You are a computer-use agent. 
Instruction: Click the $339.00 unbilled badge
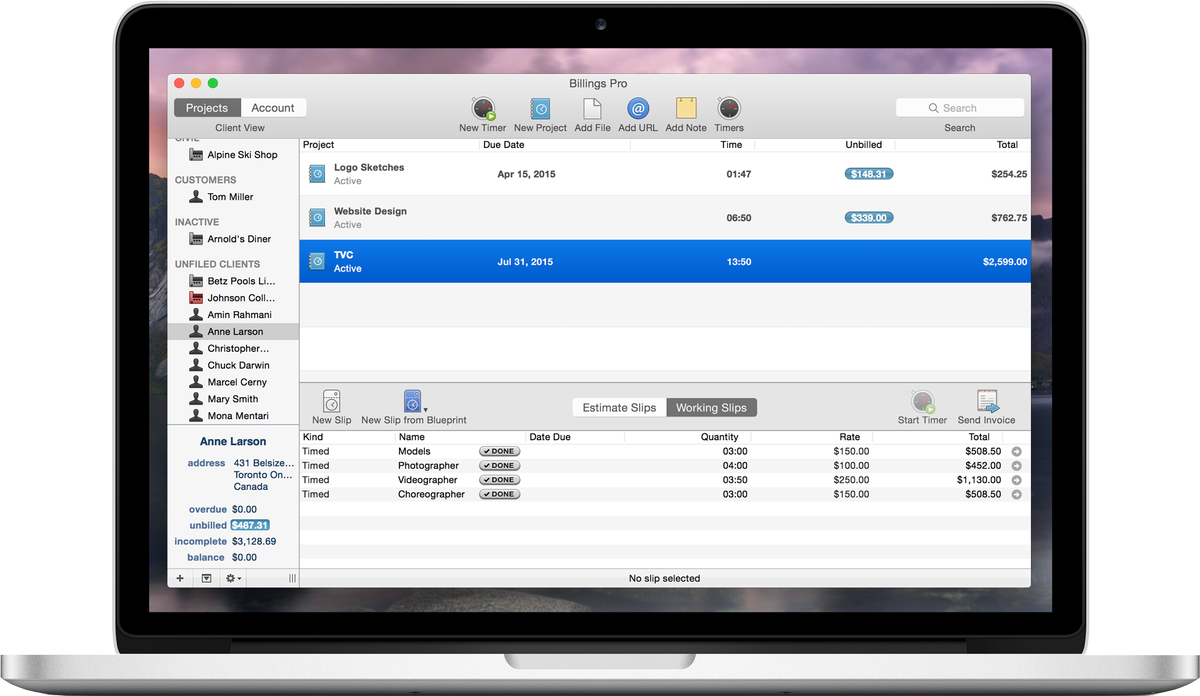click(869, 217)
